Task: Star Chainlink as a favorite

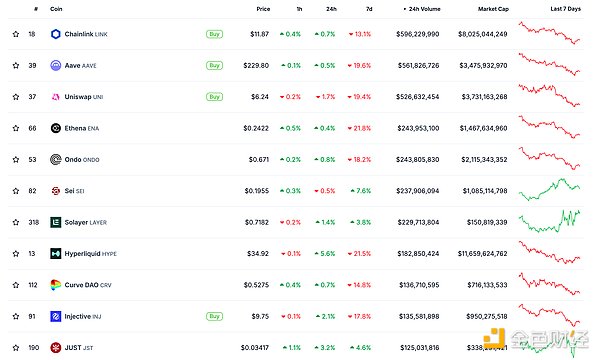Action: point(16,34)
